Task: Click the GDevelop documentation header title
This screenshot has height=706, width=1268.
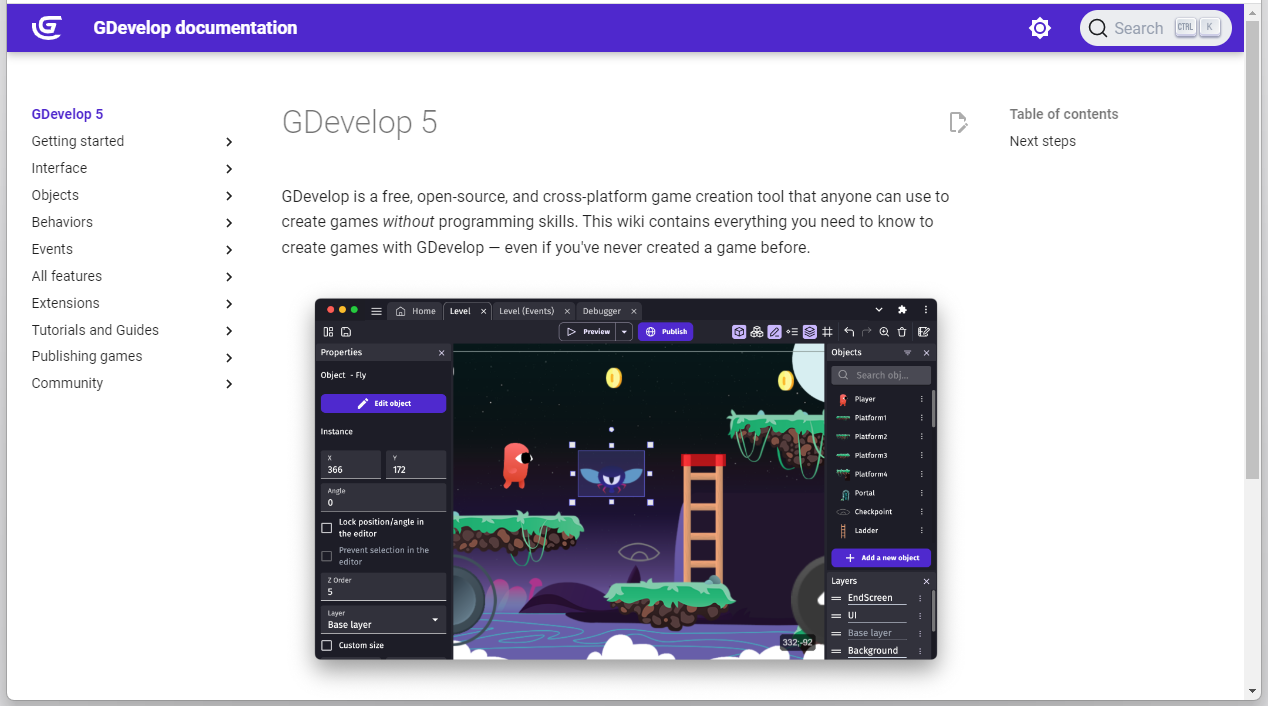Action: click(195, 28)
